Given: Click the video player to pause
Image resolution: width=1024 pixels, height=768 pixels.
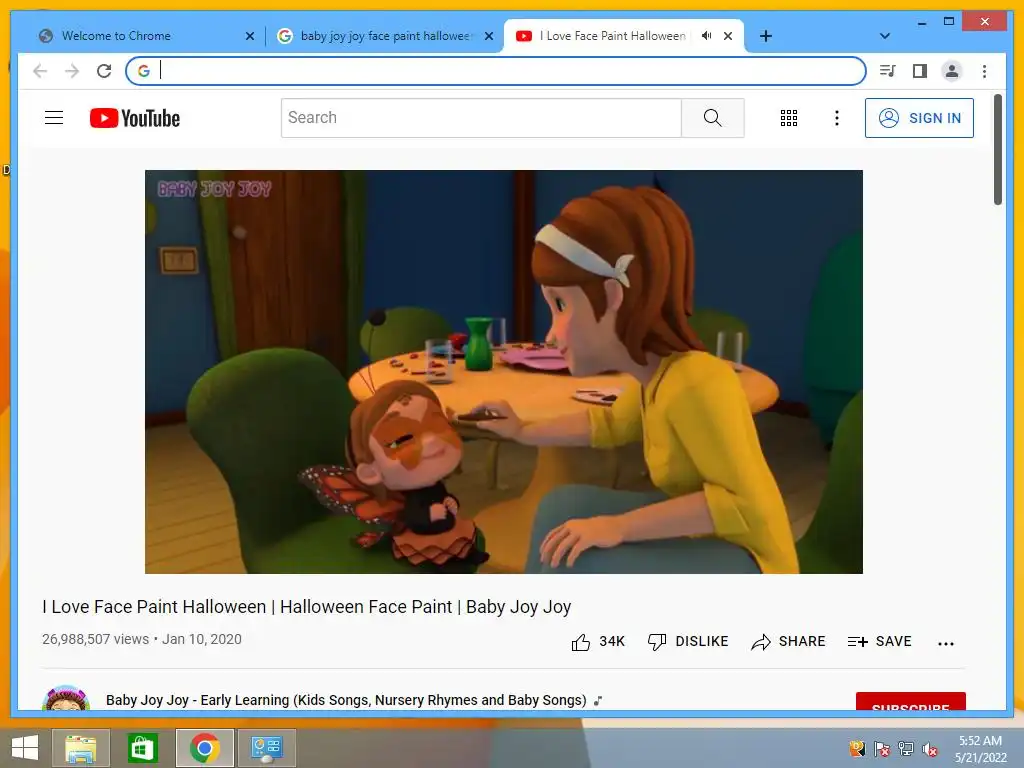Looking at the screenshot, I should [504, 372].
